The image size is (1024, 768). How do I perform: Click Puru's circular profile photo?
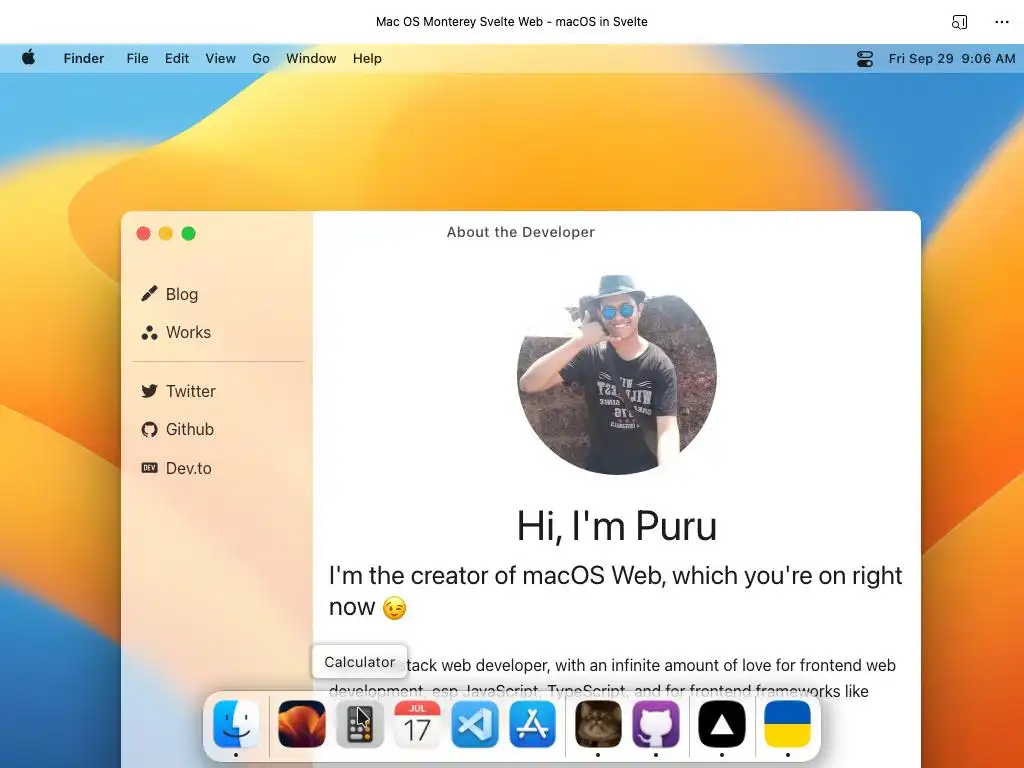click(617, 374)
